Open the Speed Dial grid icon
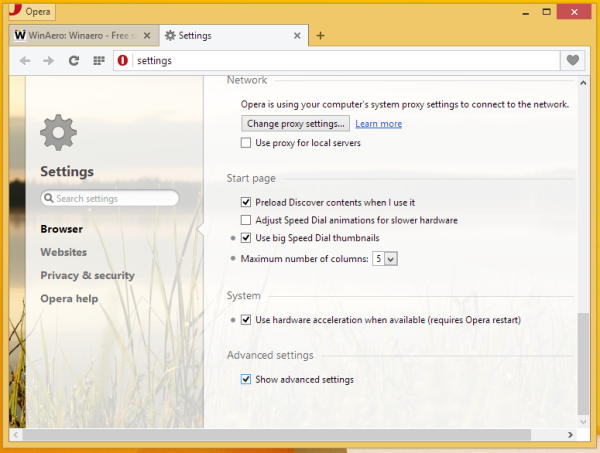The width and height of the screenshot is (600, 453). [99, 60]
